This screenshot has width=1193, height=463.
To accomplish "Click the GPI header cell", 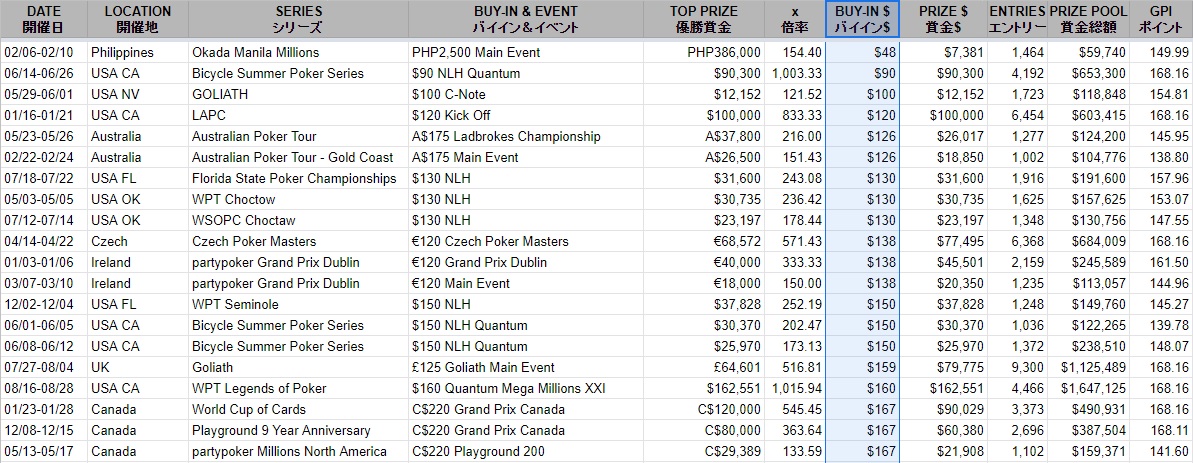I will pyautogui.click(x=1161, y=19).
